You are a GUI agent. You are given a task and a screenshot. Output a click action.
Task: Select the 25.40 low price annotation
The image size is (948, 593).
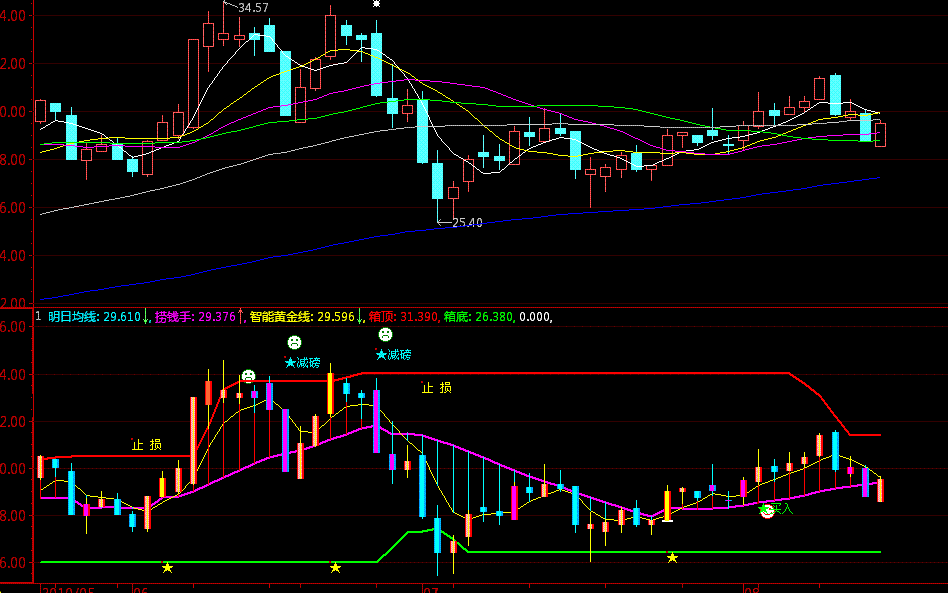pos(467,222)
